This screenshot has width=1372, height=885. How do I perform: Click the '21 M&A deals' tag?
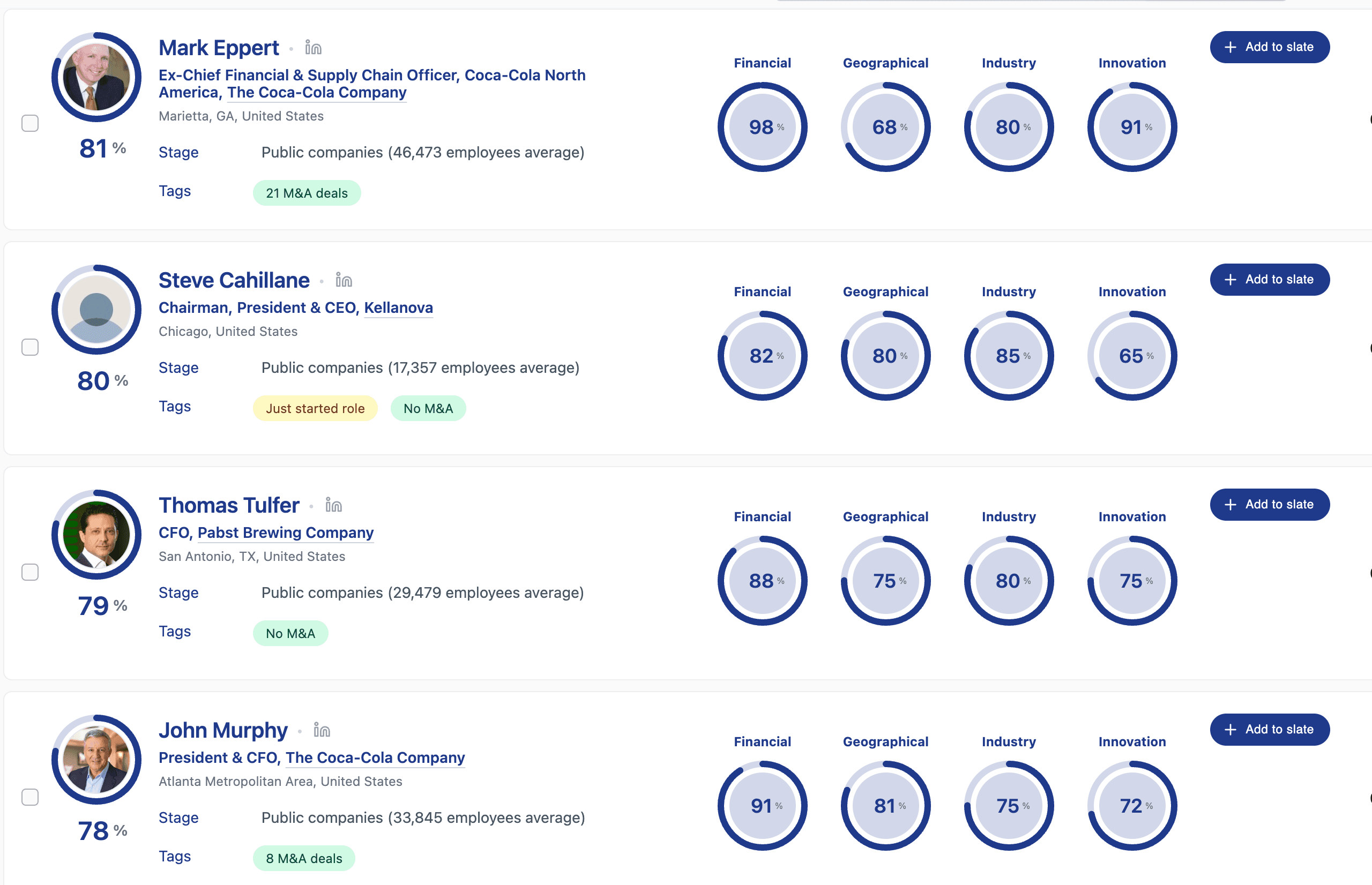(x=307, y=193)
